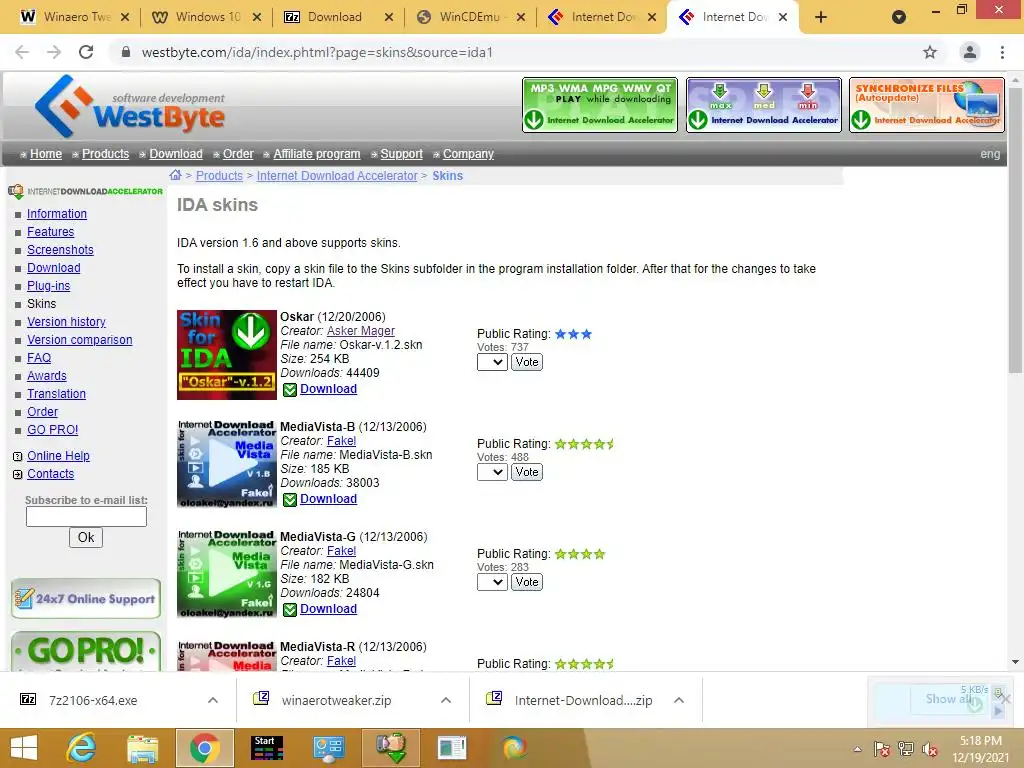Click Chrome icon on the taskbar
Viewport: 1024px width, 768px height.
point(204,748)
